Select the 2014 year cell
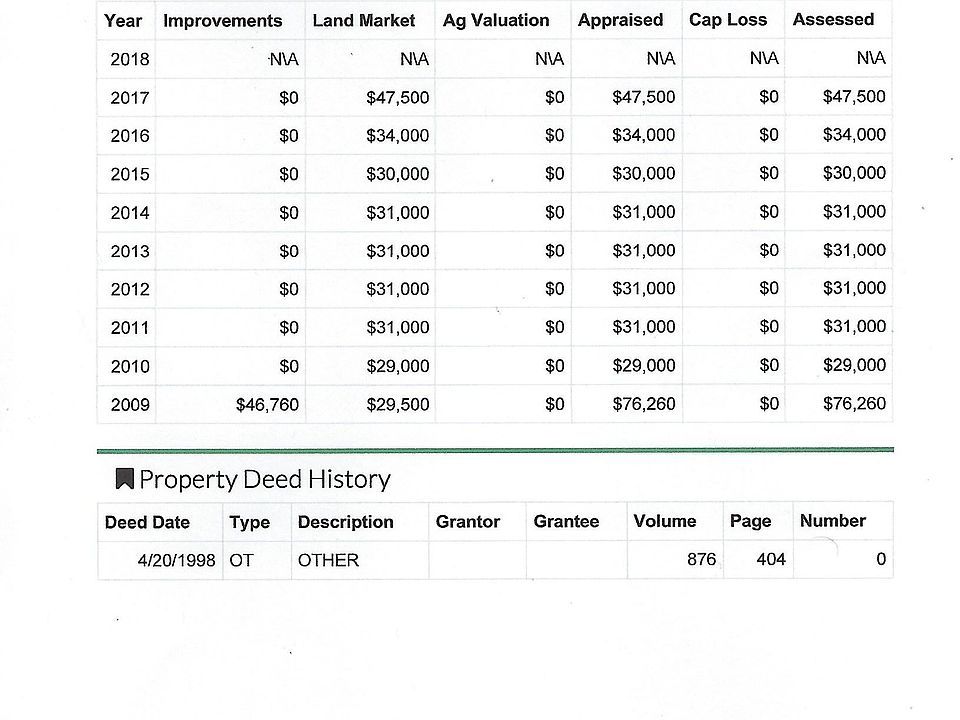 pos(130,213)
